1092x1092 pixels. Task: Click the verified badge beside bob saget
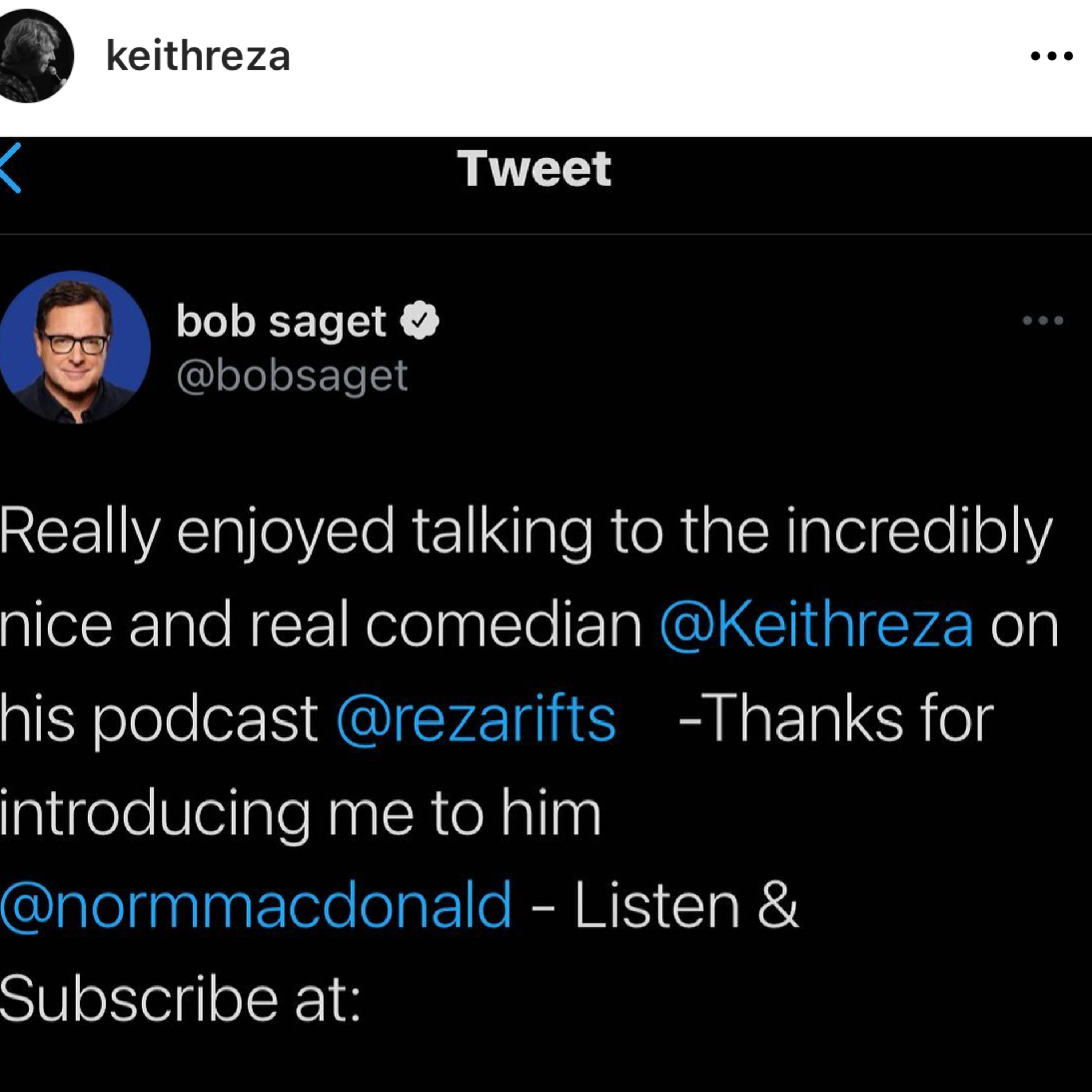coord(419,320)
